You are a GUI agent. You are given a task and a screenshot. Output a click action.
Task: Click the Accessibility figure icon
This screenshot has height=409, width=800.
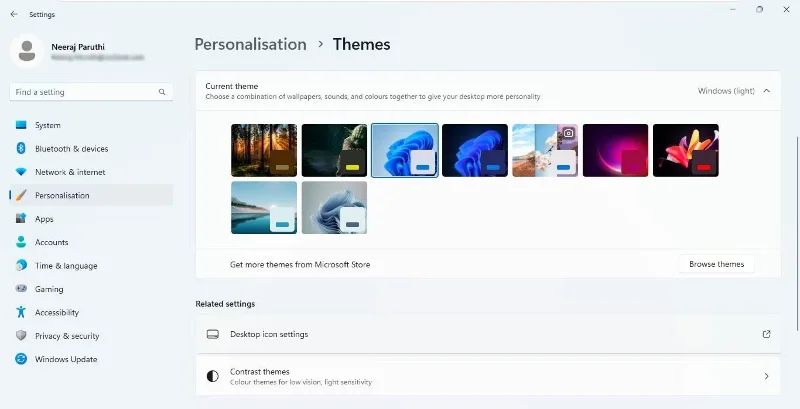coord(21,312)
